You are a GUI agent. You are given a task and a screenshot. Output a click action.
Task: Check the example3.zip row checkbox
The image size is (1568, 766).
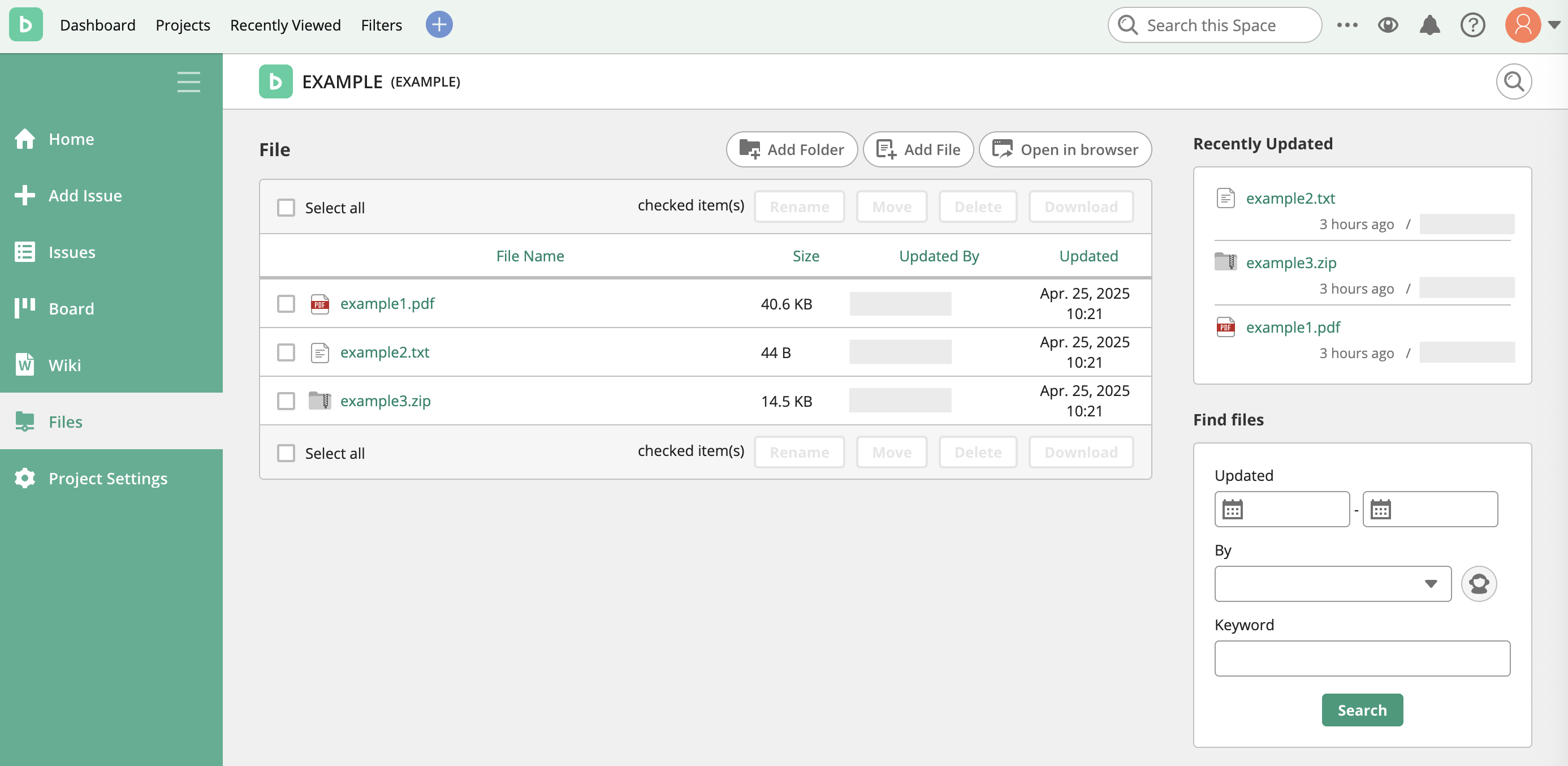(x=286, y=401)
